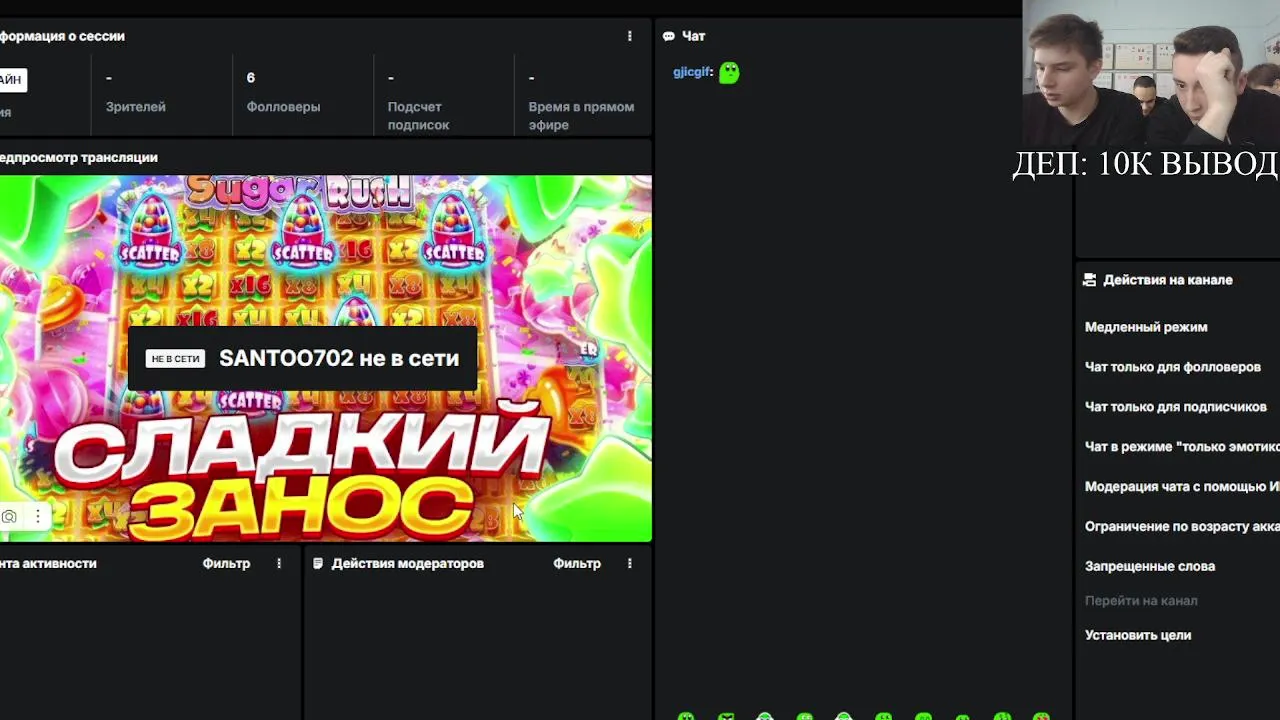
Task: Toggle Чат только для фолловеров
Action: pos(1173,367)
